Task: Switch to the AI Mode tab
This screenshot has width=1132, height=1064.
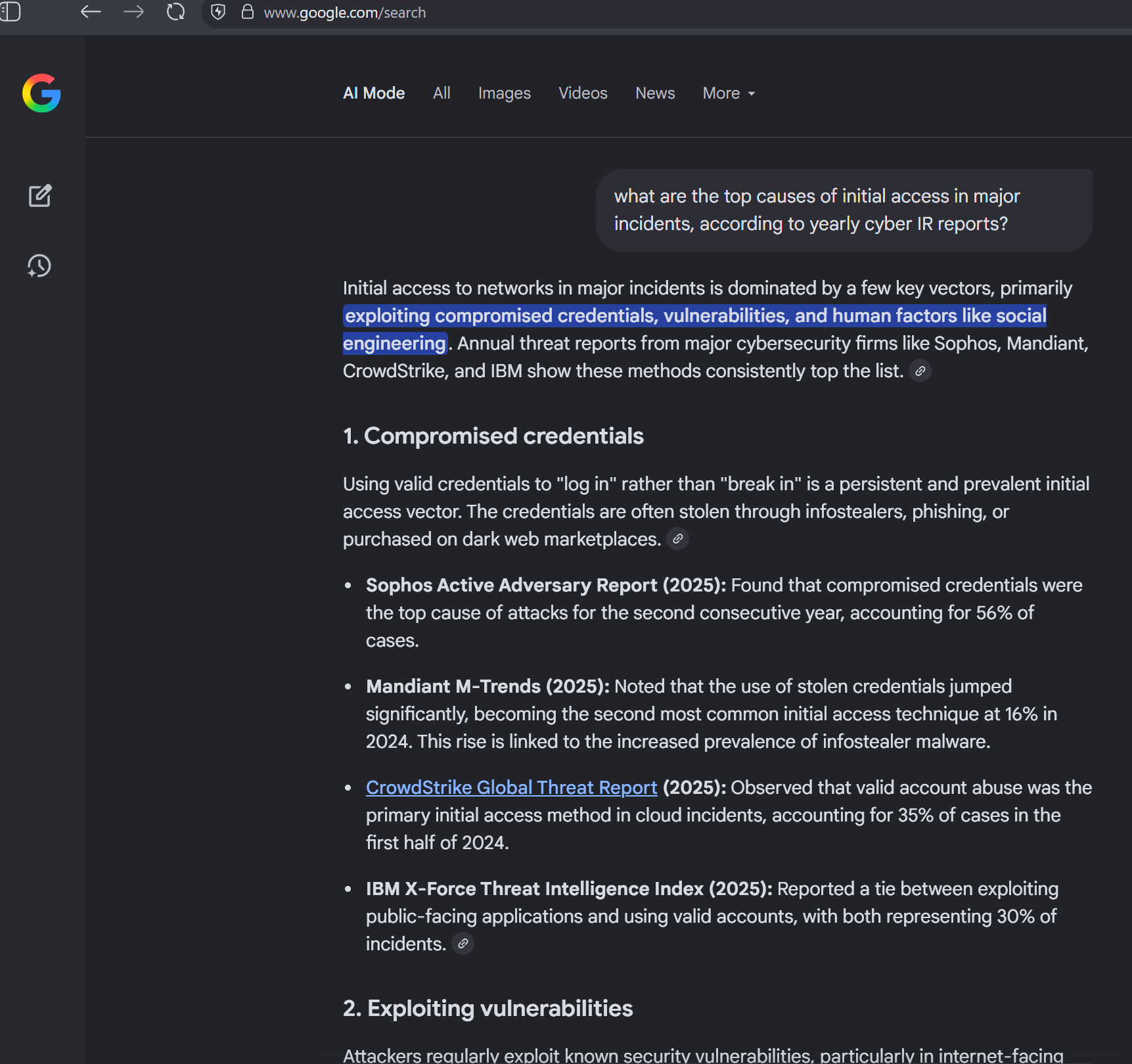Action: tap(374, 93)
